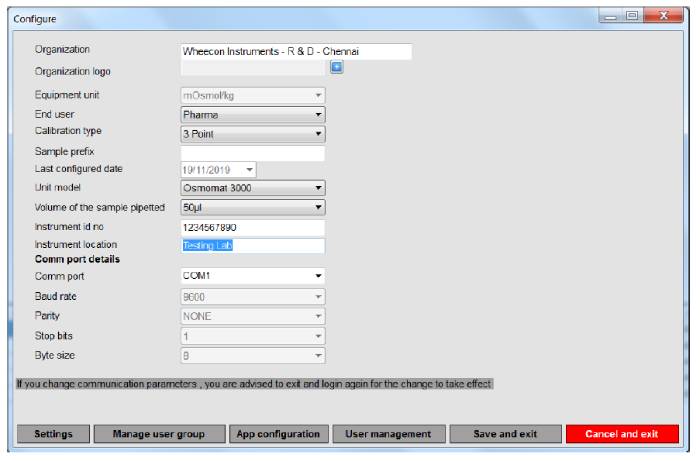Open the Unit model dropdown

coord(253,188)
